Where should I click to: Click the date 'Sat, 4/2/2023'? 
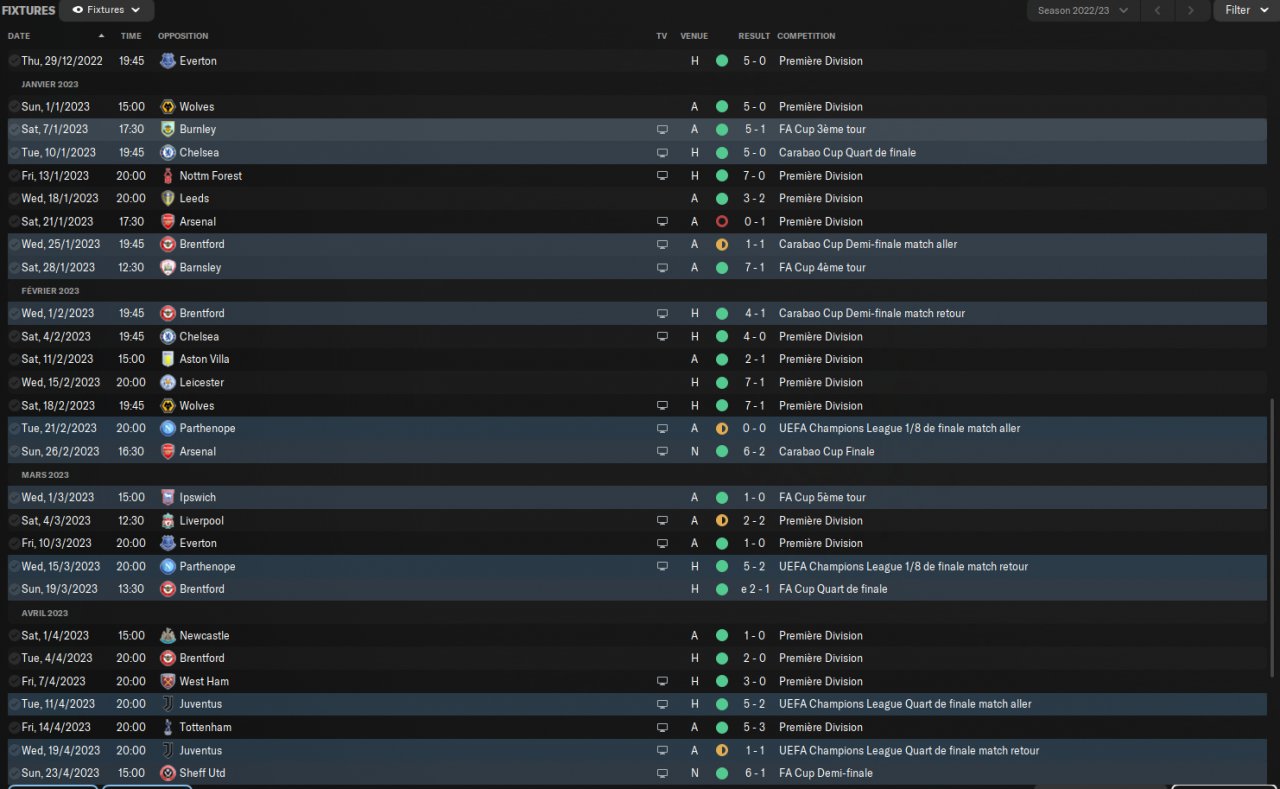point(56,337)
